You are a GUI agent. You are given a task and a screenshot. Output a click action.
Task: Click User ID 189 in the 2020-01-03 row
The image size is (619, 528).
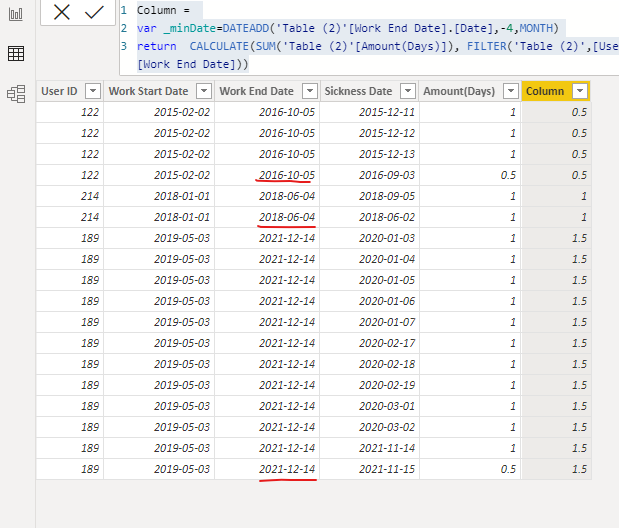tap(70, 238)
